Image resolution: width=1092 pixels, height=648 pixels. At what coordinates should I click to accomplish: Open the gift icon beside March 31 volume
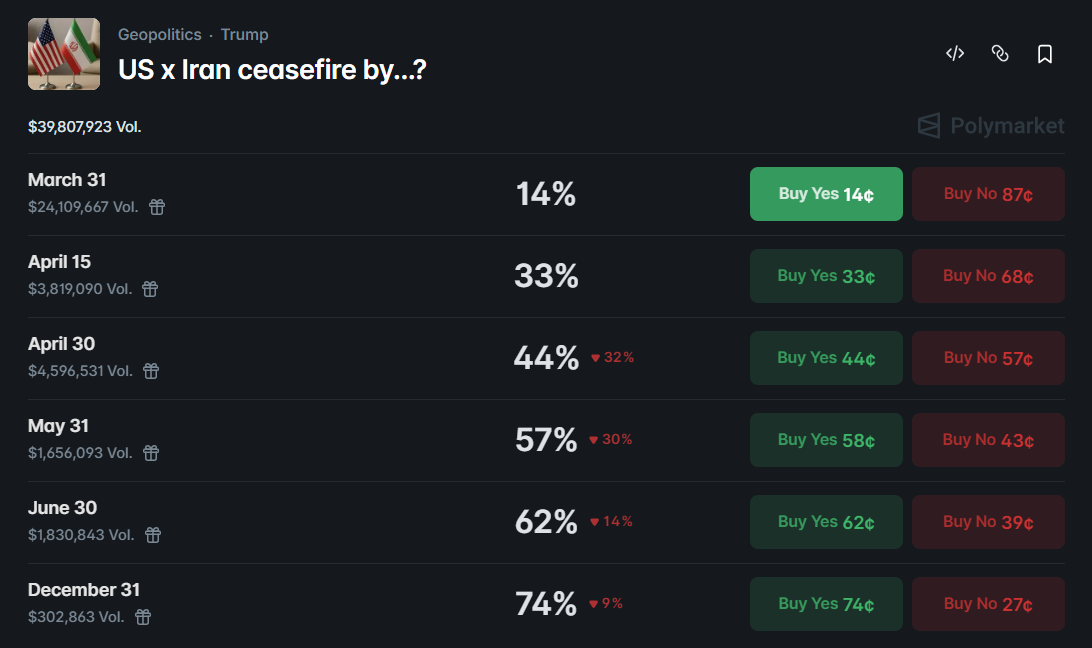tap(156, 207)
